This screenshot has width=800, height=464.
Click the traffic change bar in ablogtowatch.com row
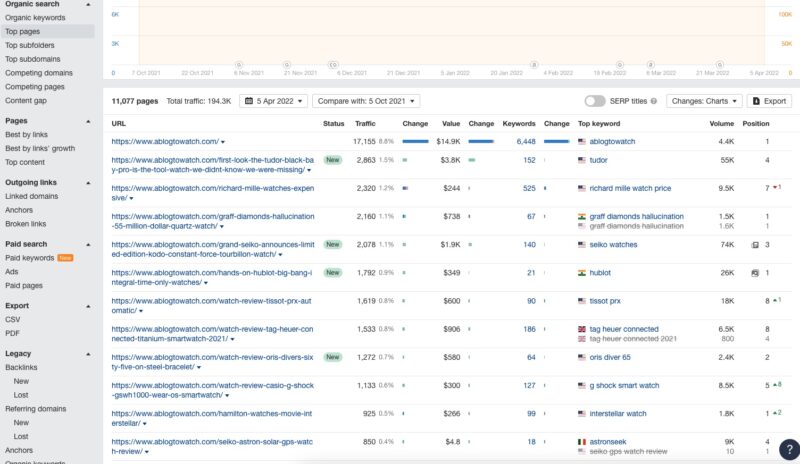[x=415, y=141]
